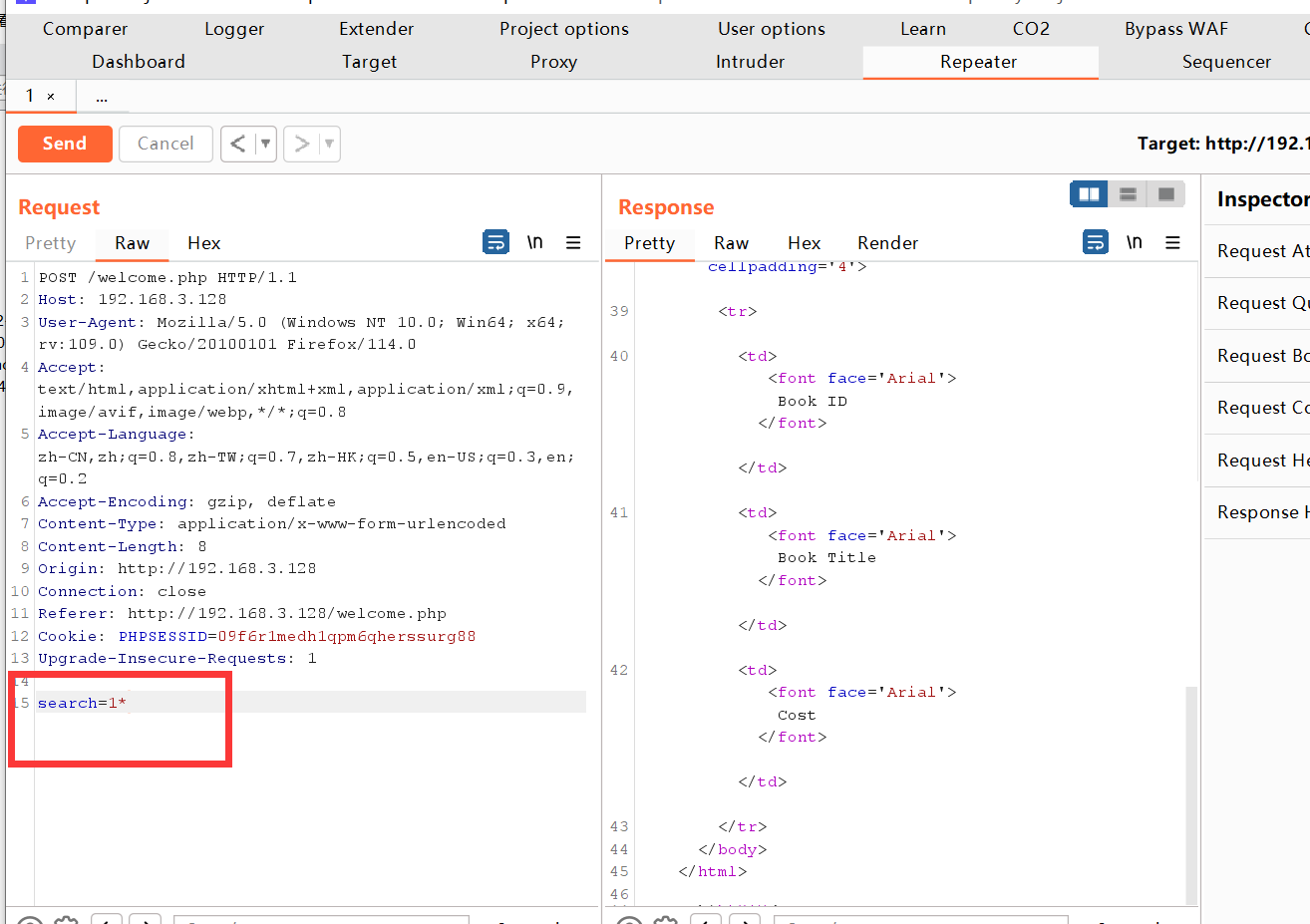Expand Response Headers in Inspector
Image resolution: width=1310 pixels, height=924 pixels.
[x=1258, y=512]
